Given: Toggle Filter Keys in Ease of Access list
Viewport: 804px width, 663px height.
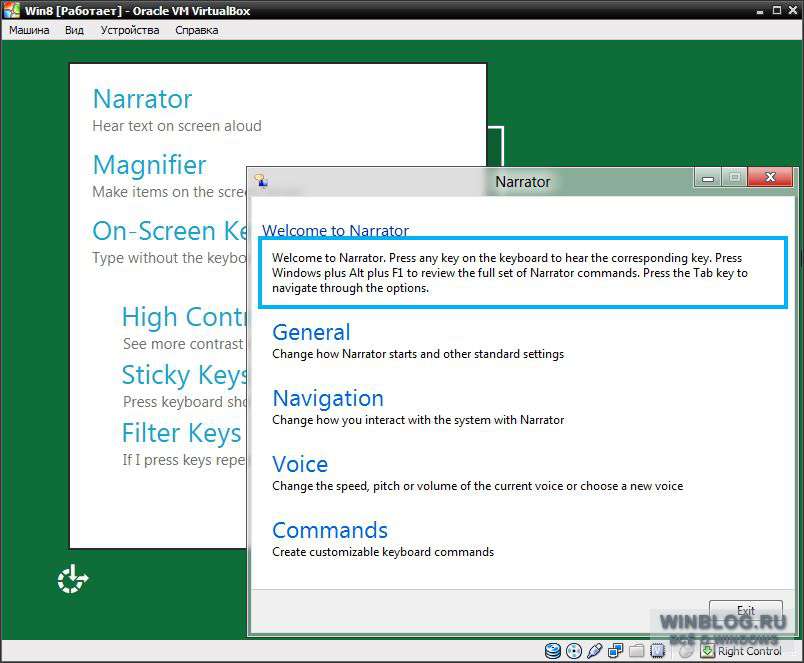Looking at the screenshot, I should (182, 433).
